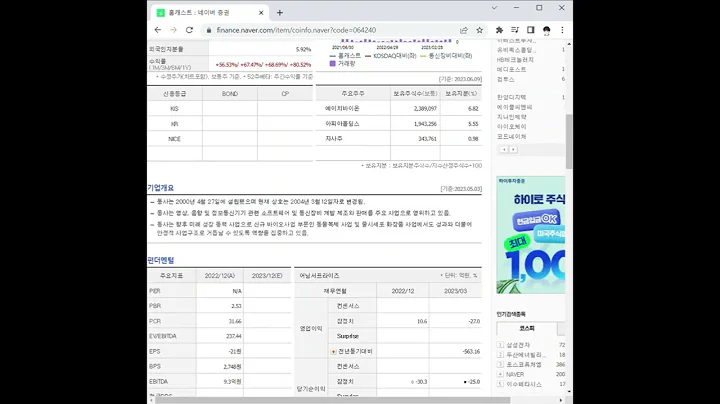Image resolution: width=720 pixels, height=404 pixels.
Task: Click the BPS row label
Action: 155,366
